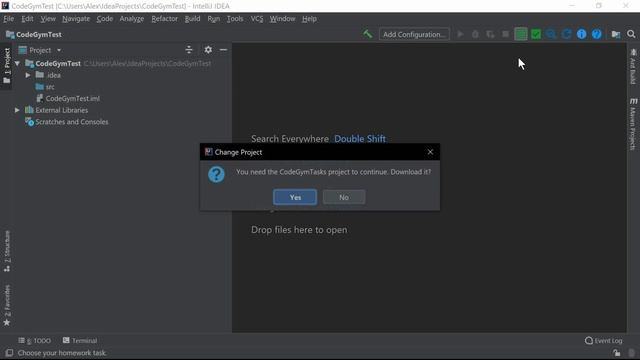Click the Stop square icon in toolbar
The height and width of the screenshot is (360, 640).
point(505,34)
